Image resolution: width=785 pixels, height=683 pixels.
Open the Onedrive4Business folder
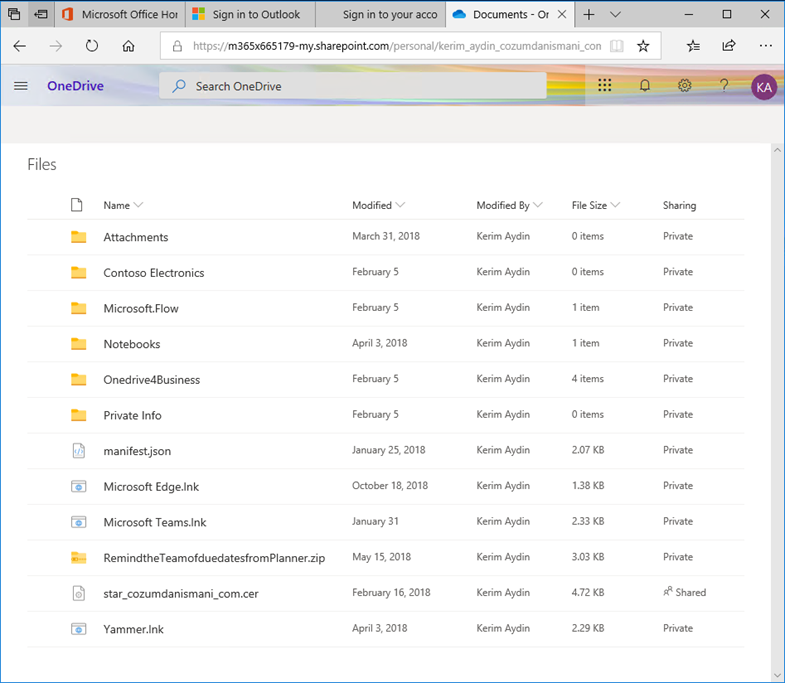(152, 380)
